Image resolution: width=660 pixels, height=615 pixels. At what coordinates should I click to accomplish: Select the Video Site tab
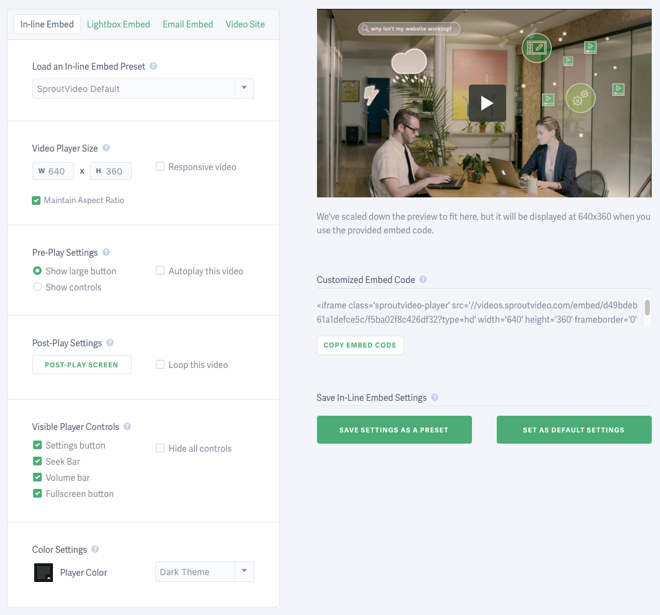tap(245, 24)
